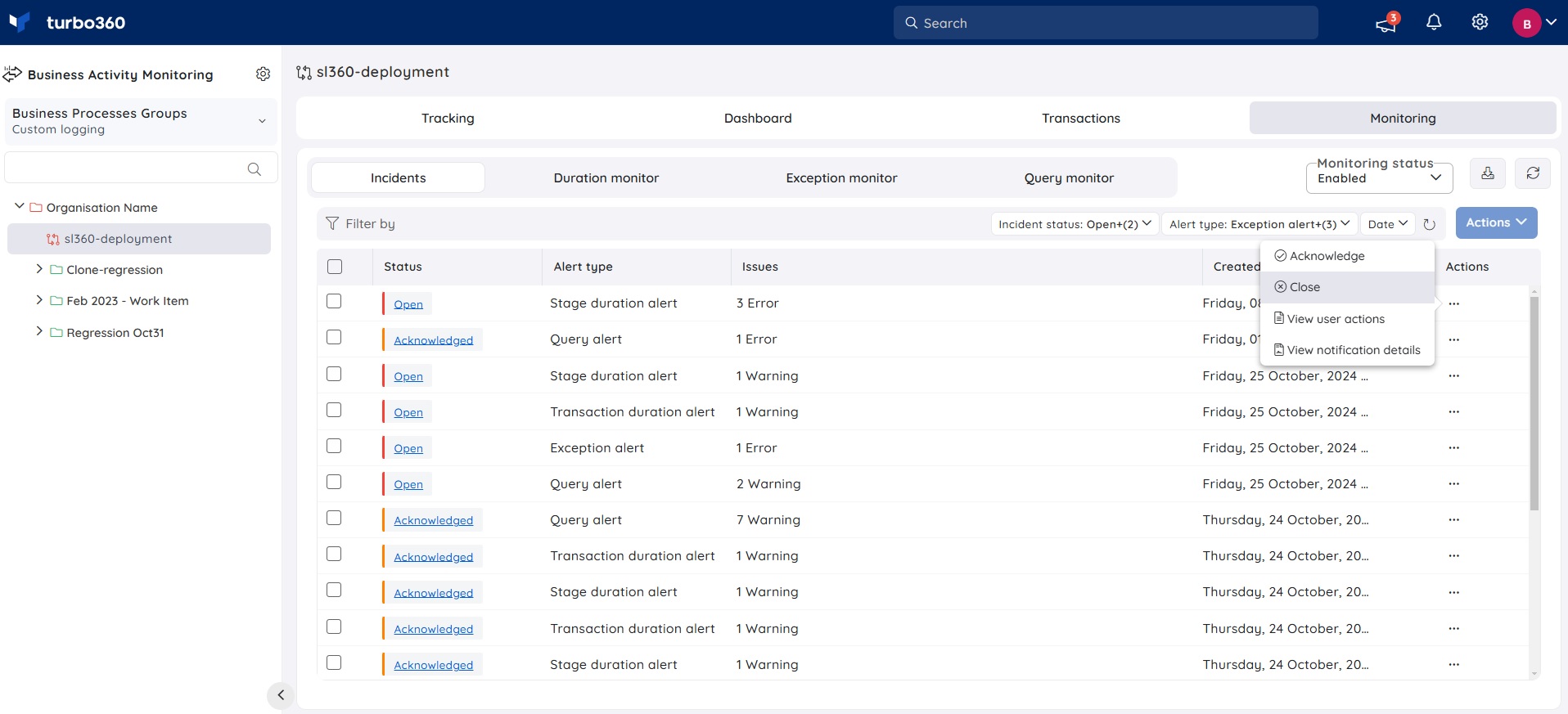Click the incidents table vertical scrollbar
The image size is (1568, 714).
[x=1534, y=403]
